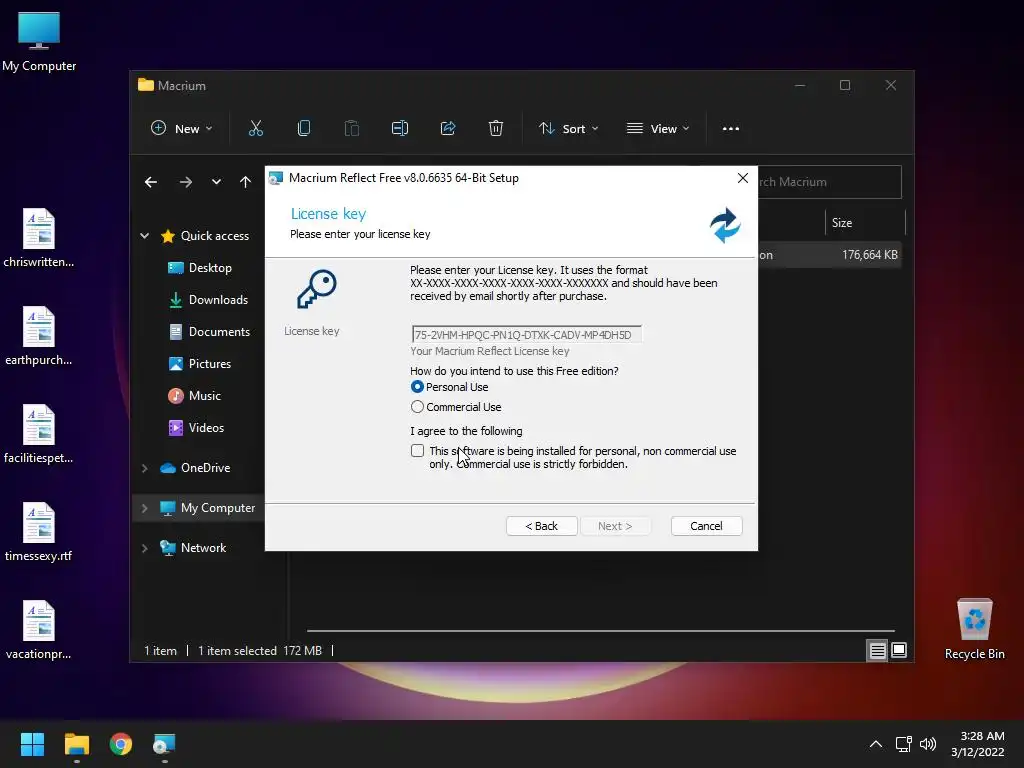1024x768 pixels.
Task: Click the Cut icon in Explorer toolbar
Action: [255, 129]
